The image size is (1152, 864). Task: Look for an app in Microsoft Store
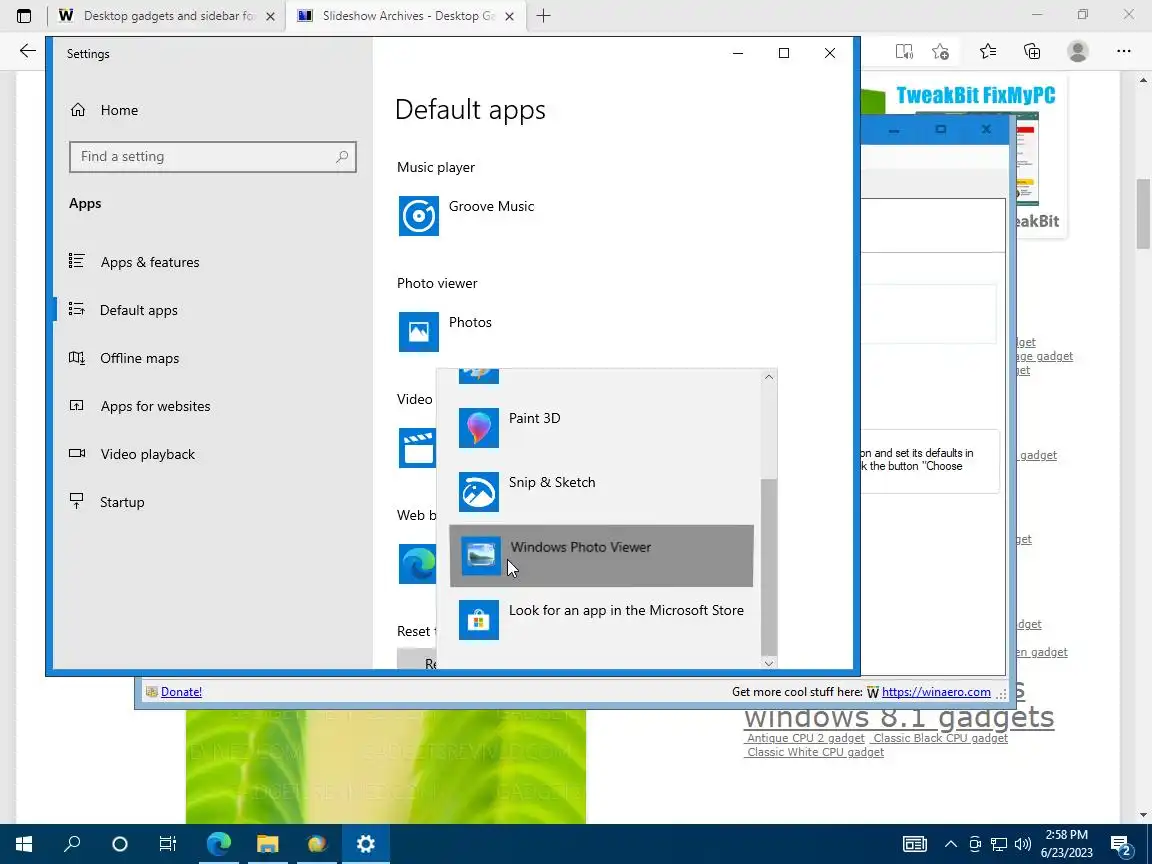[601, 619]
